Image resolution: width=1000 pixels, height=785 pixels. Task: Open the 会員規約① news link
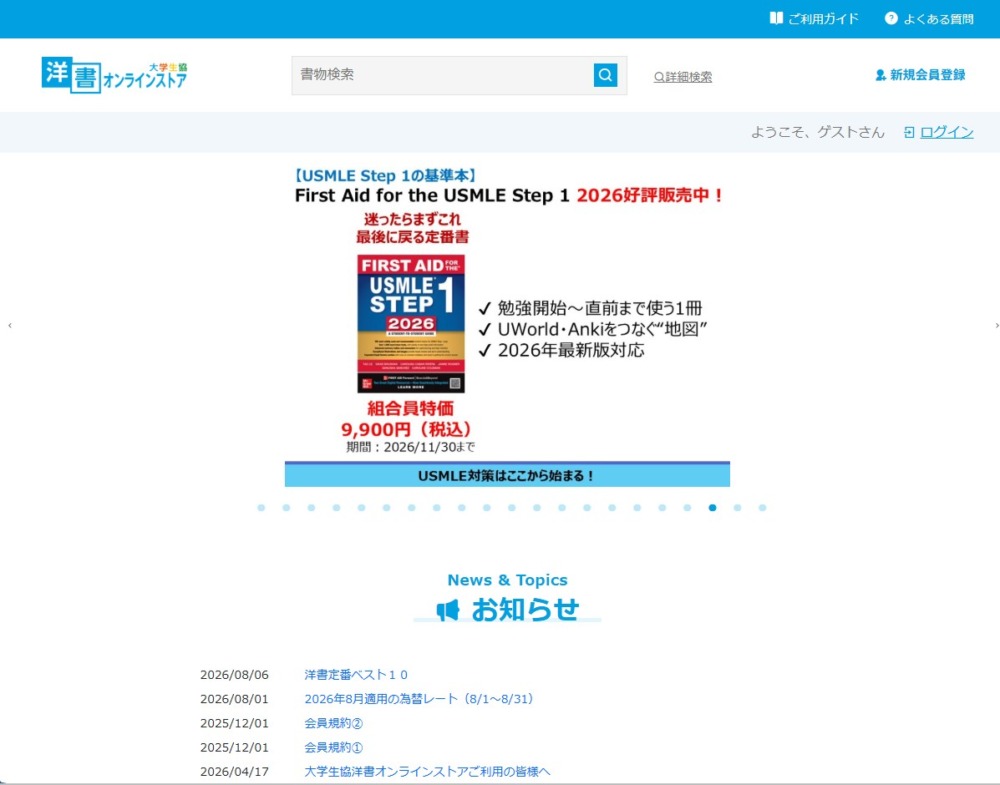pyautogui.click(x=334, y=747)
